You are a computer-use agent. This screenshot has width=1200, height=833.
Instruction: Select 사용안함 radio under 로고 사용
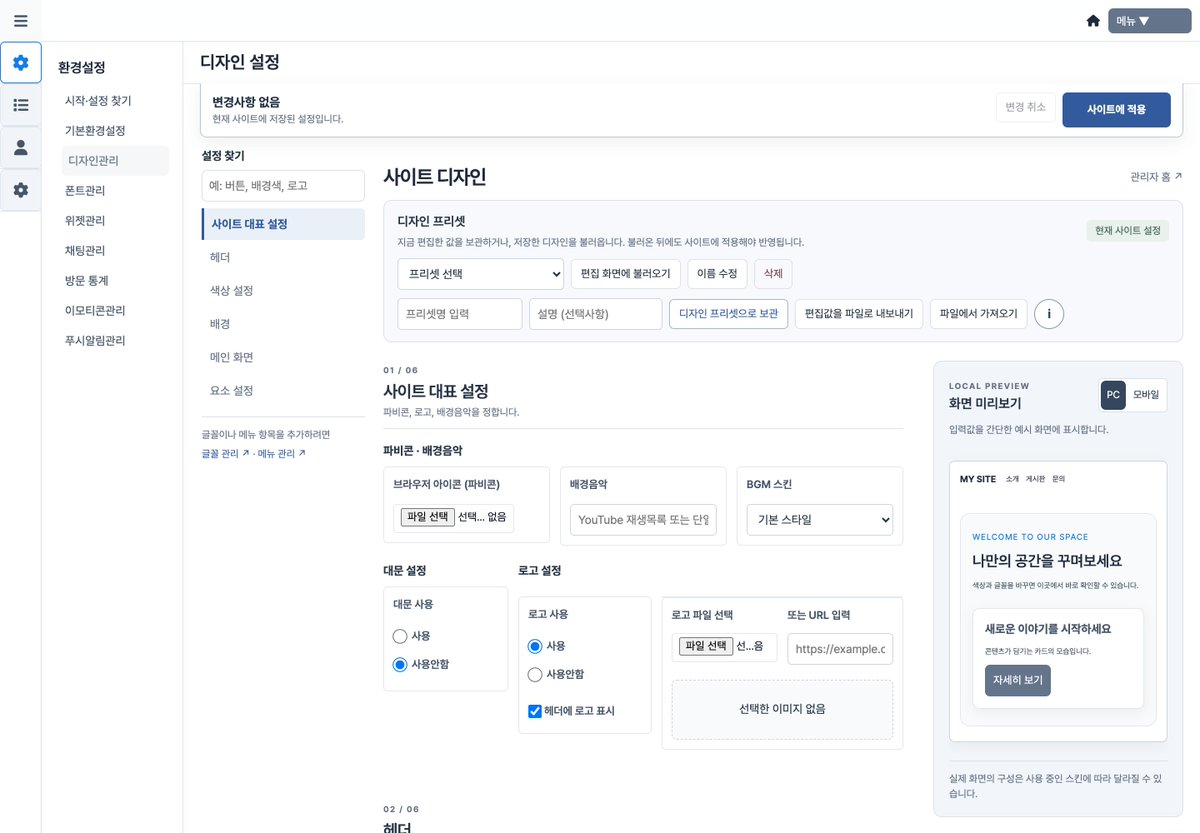pos(535,675)
